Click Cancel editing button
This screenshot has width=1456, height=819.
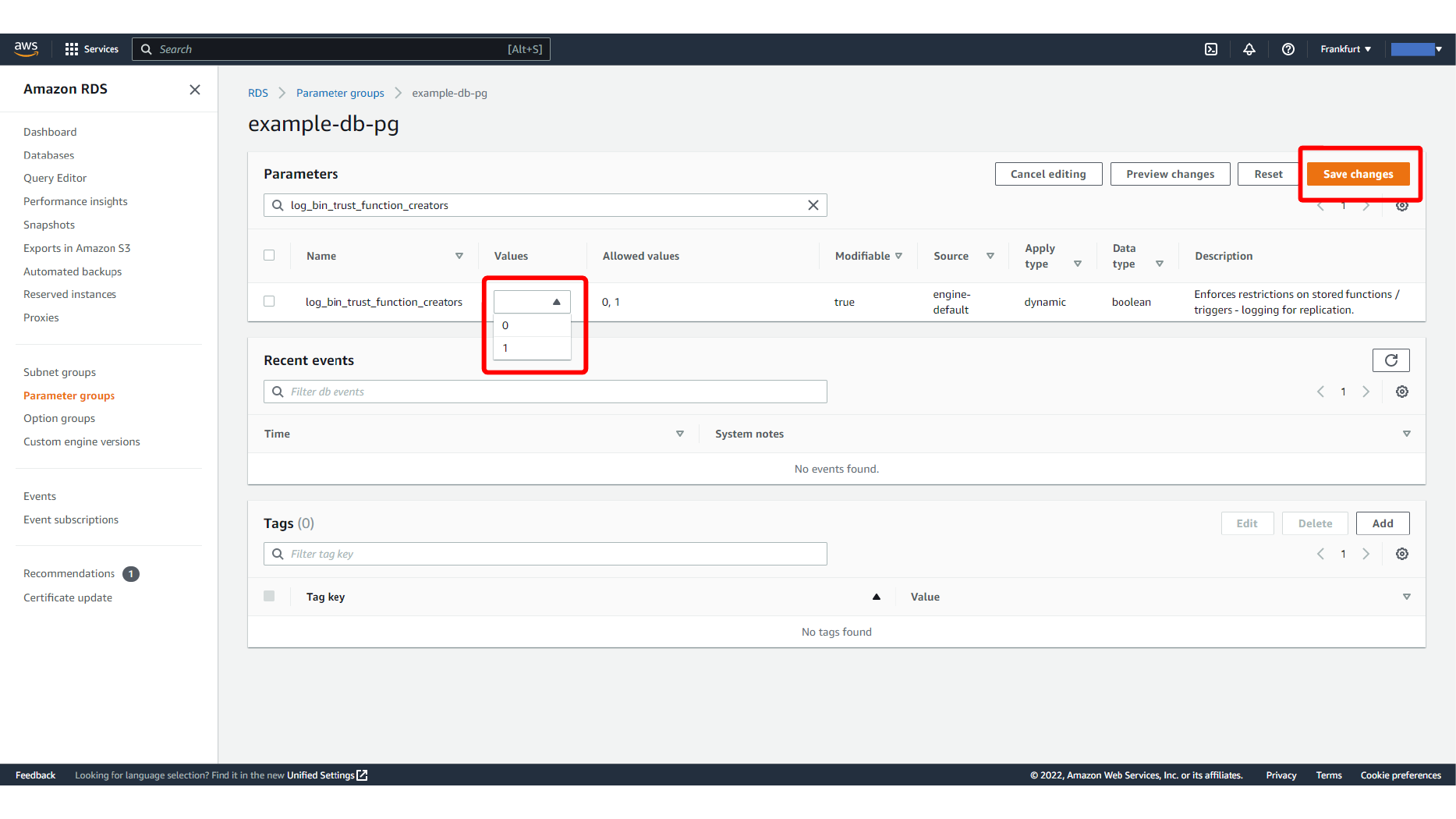(x=1048, y=174)
